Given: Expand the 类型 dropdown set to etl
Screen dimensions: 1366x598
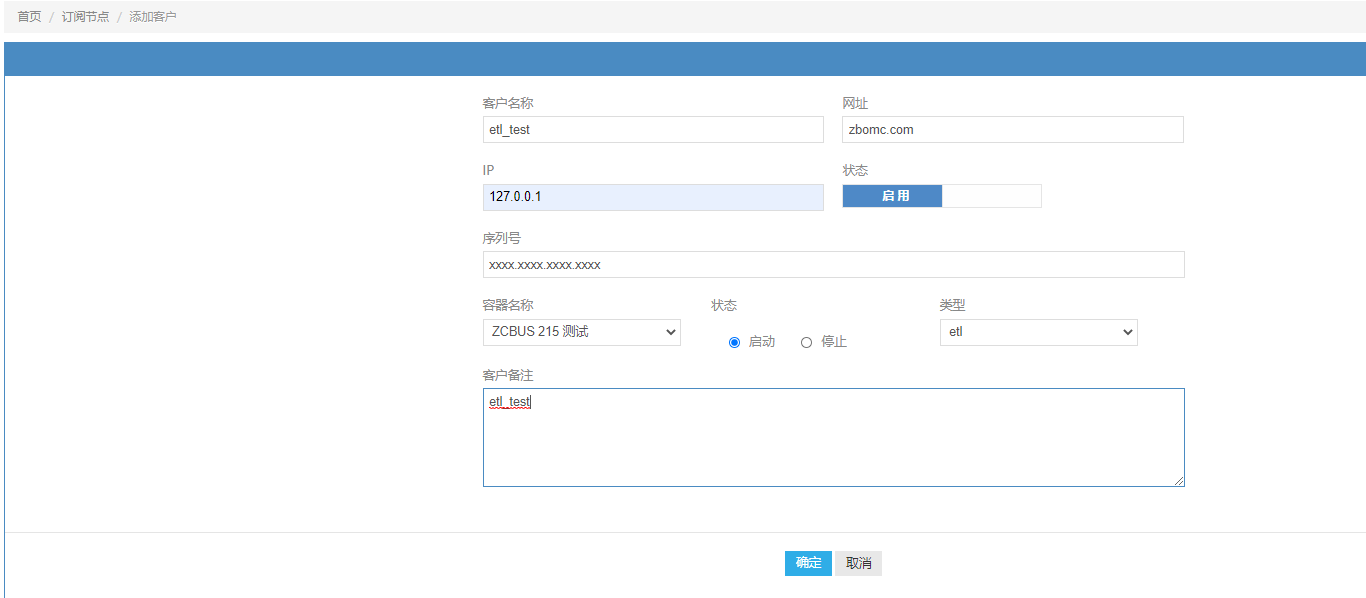Looking at the screenshot, I should coord(1038,332).
